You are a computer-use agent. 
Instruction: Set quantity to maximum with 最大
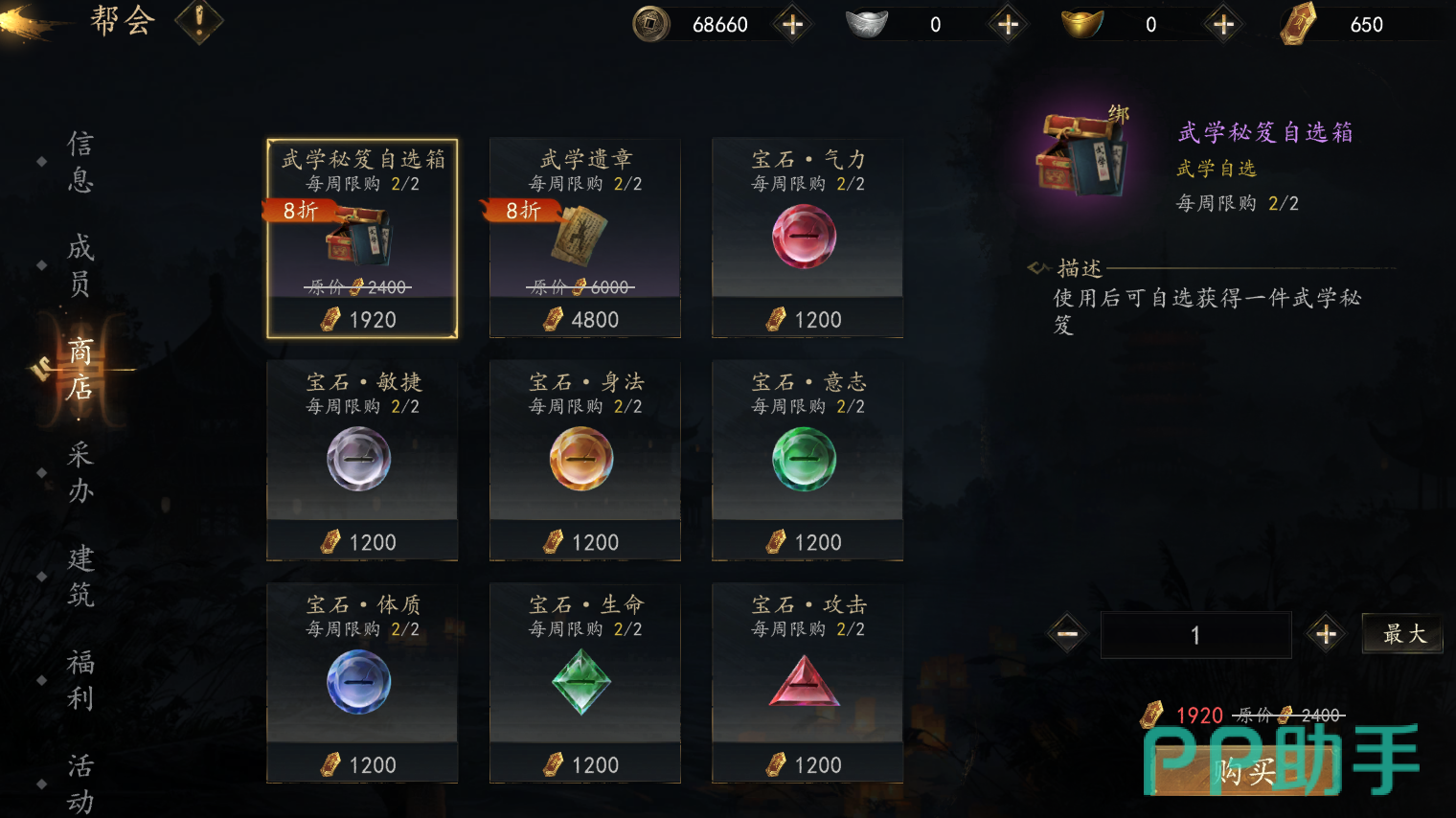1403,634
